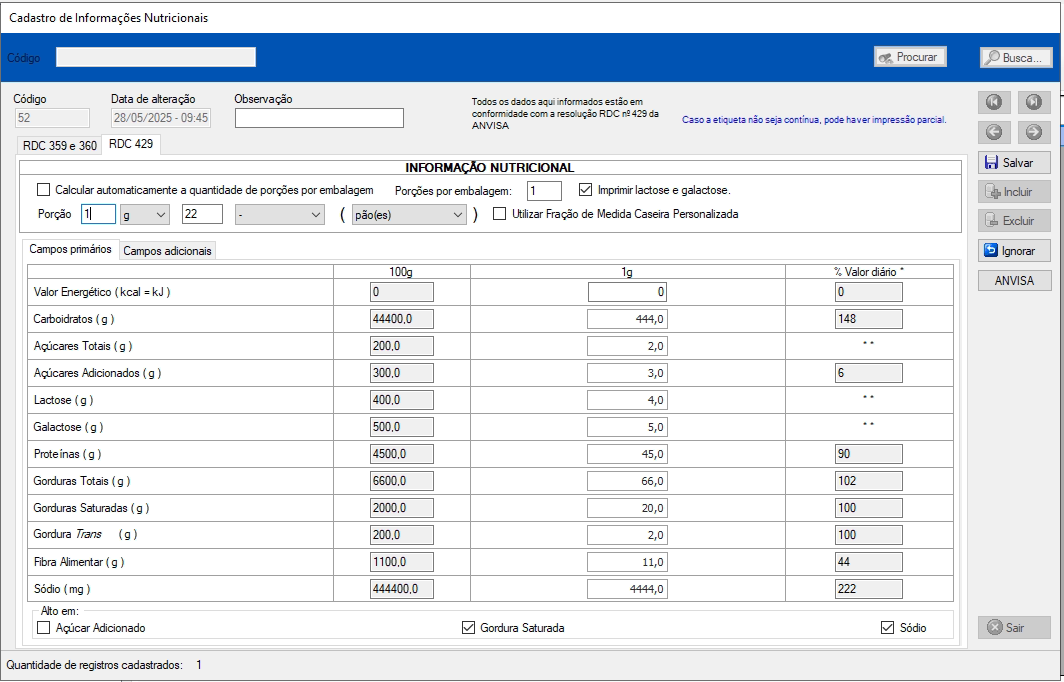
Task: Click the Carboidratos per-portion field 444,0
Action: point(627,319)
